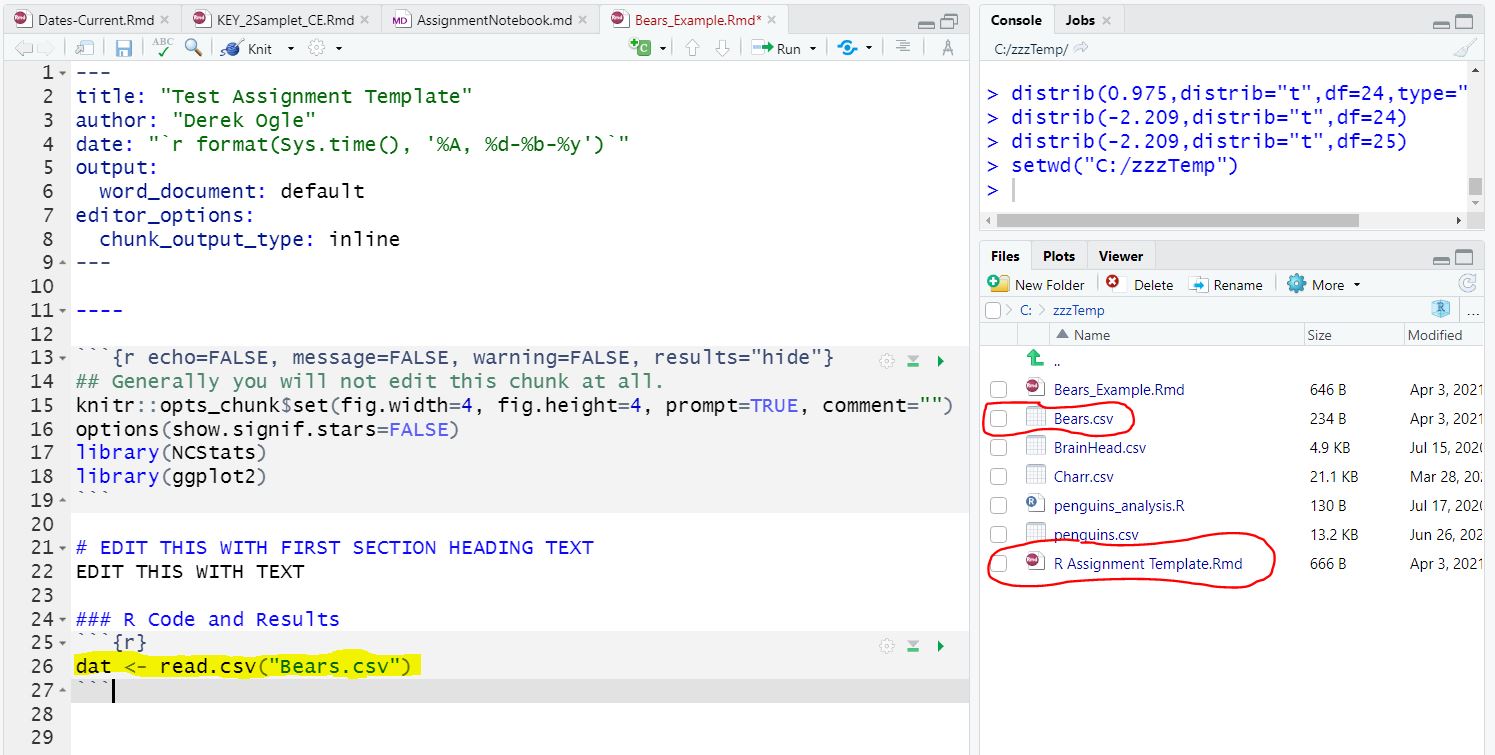Select the checkbox beside penguins.csv
The width and height of the screenshot is (1495, 755).
point(998,534)
